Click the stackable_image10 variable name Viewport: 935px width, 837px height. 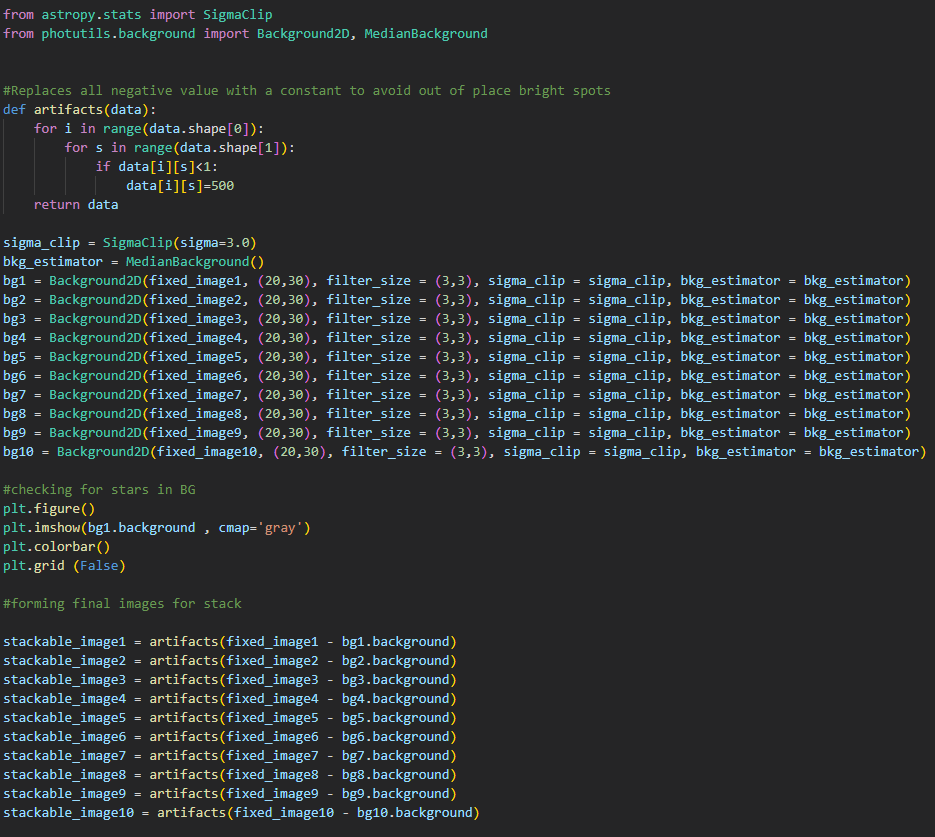point(69,812)
